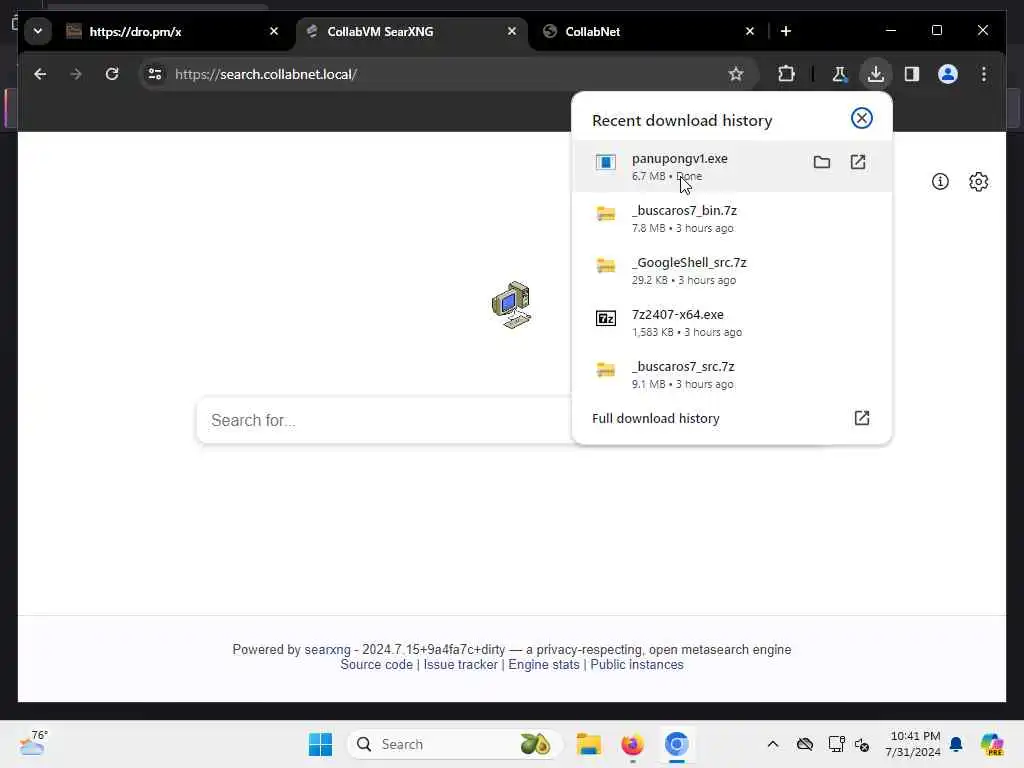Open the profile avatar menu

(x=948, y=74)
